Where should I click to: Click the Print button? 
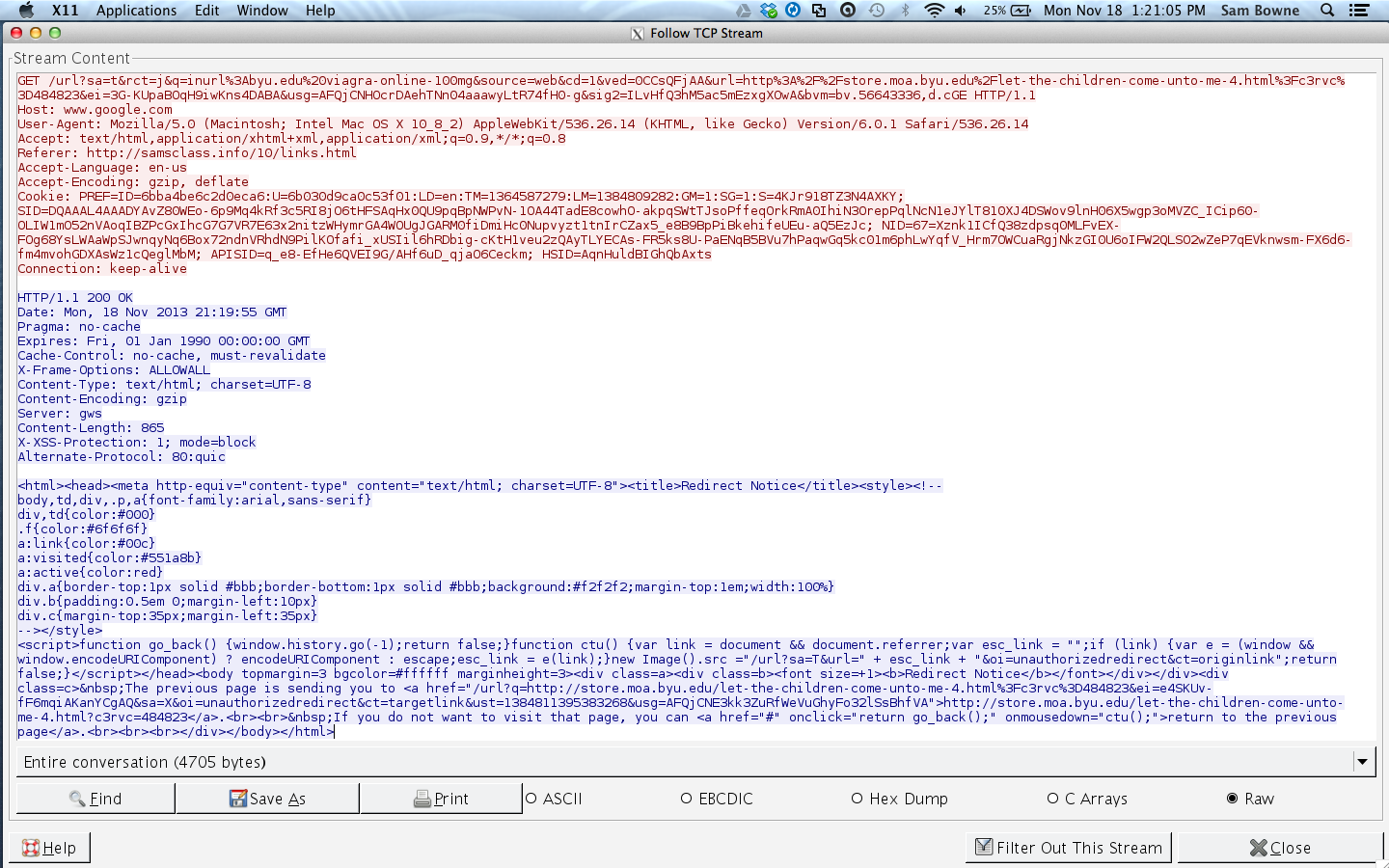click(x=441, y=799)
